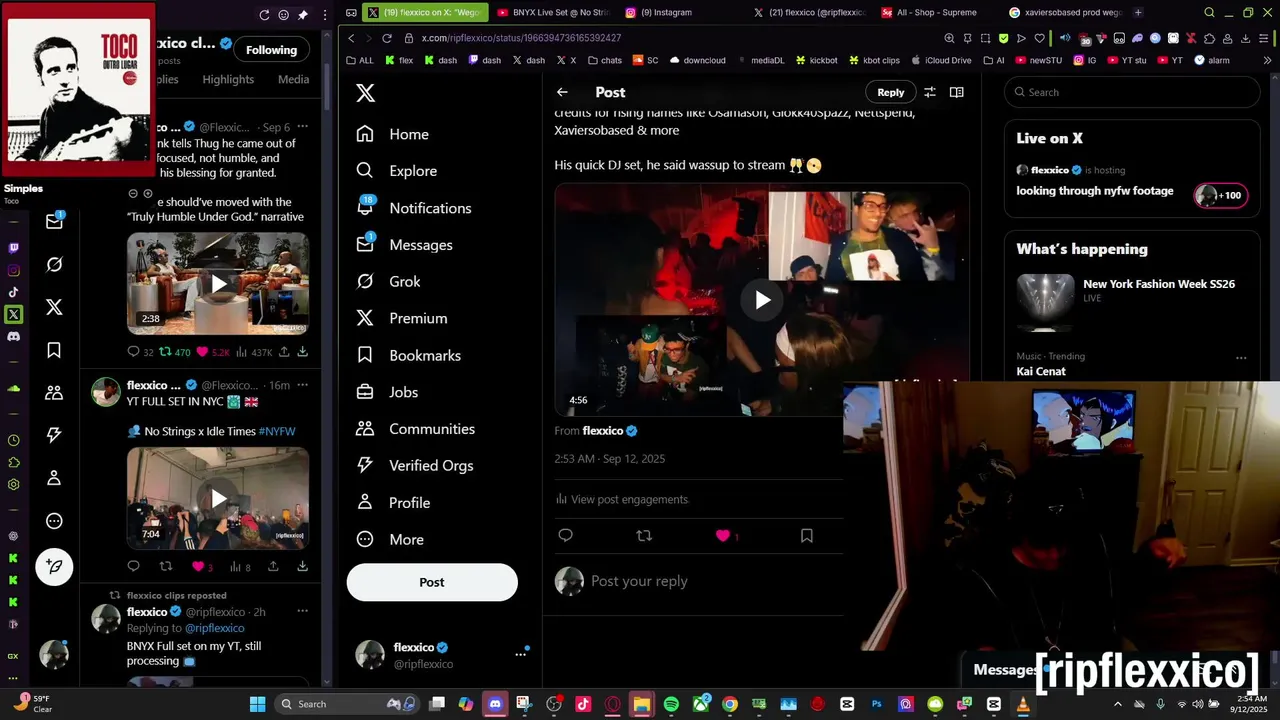
Task: Open Bookmarks icon in X sidebar panel
Action: pyautogui.click(x=54, y=350)
